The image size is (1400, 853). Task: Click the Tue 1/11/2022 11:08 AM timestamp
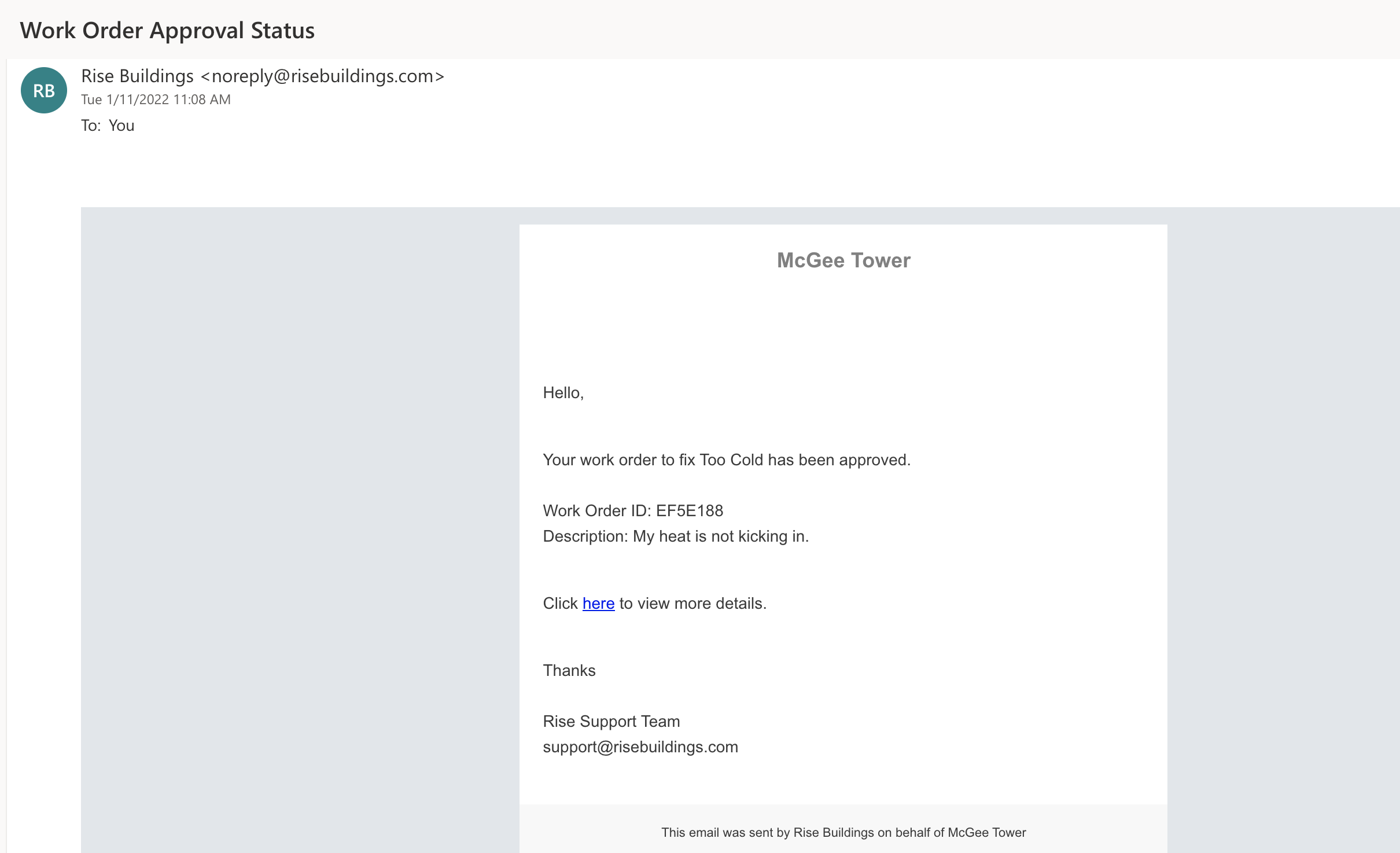(156, 100)
